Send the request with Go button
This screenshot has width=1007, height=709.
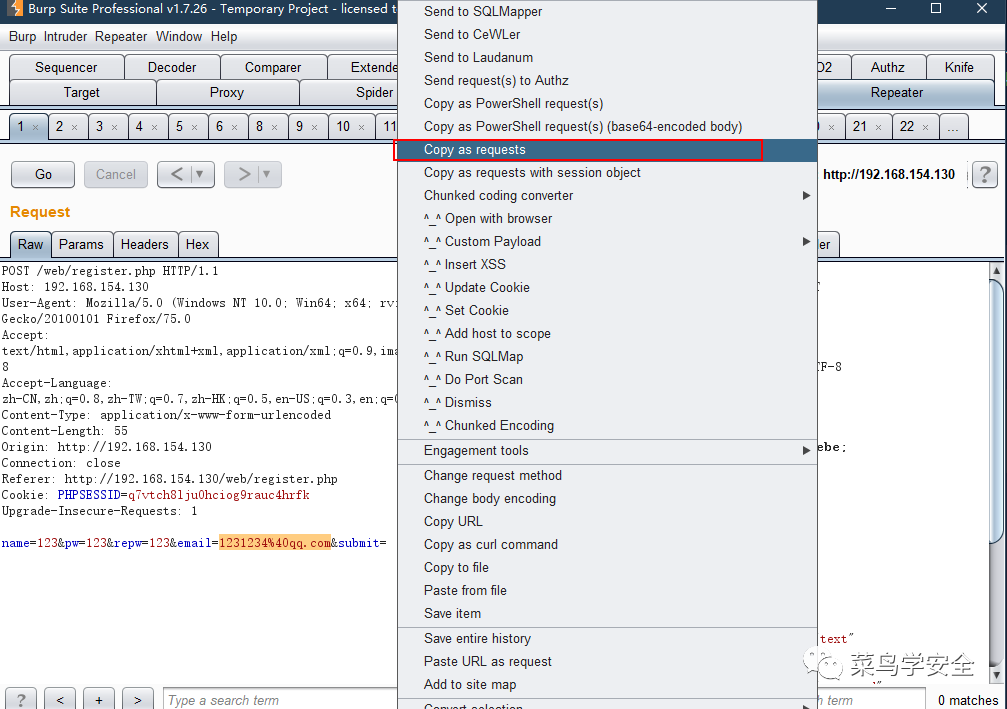pyautogui.click(x=43, y=174)
